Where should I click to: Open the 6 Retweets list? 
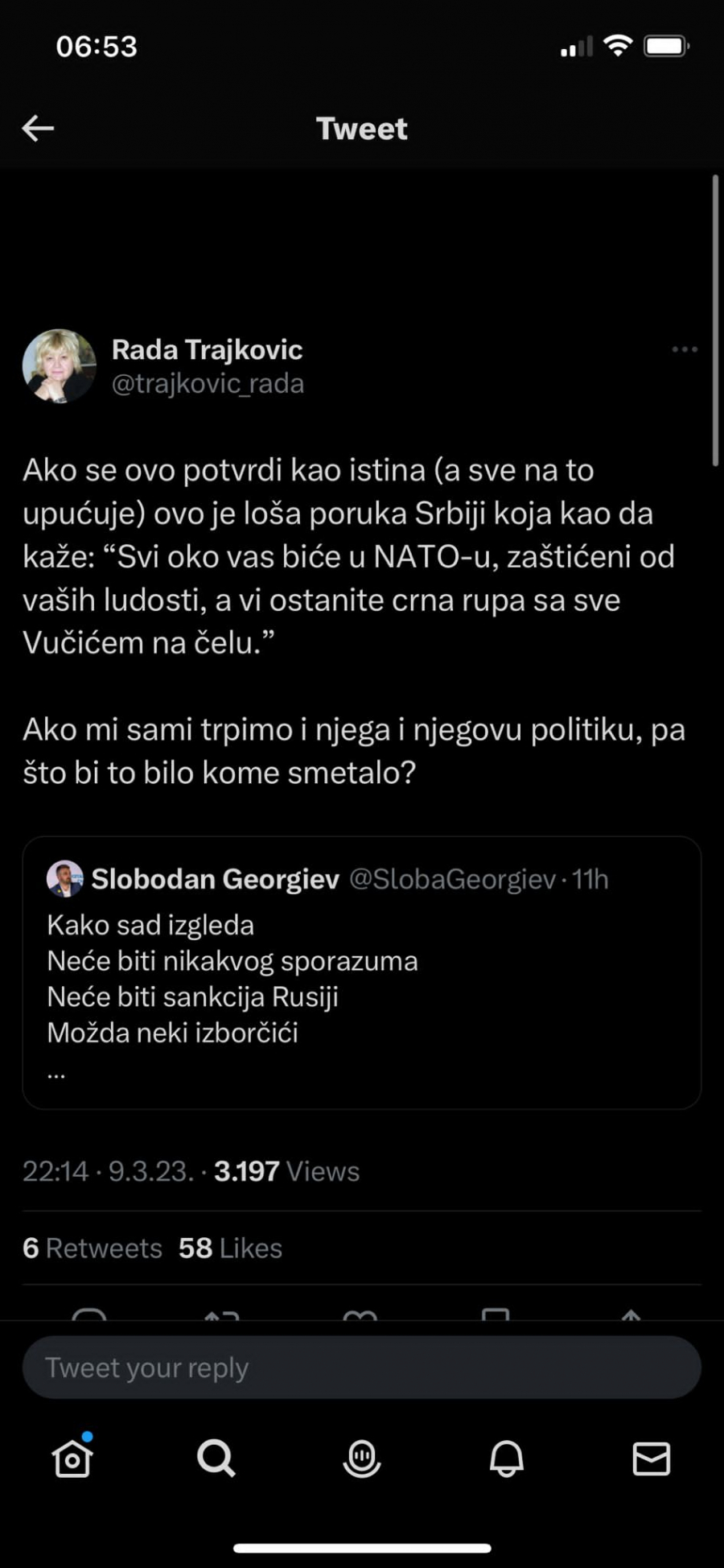coord(92,1247)
